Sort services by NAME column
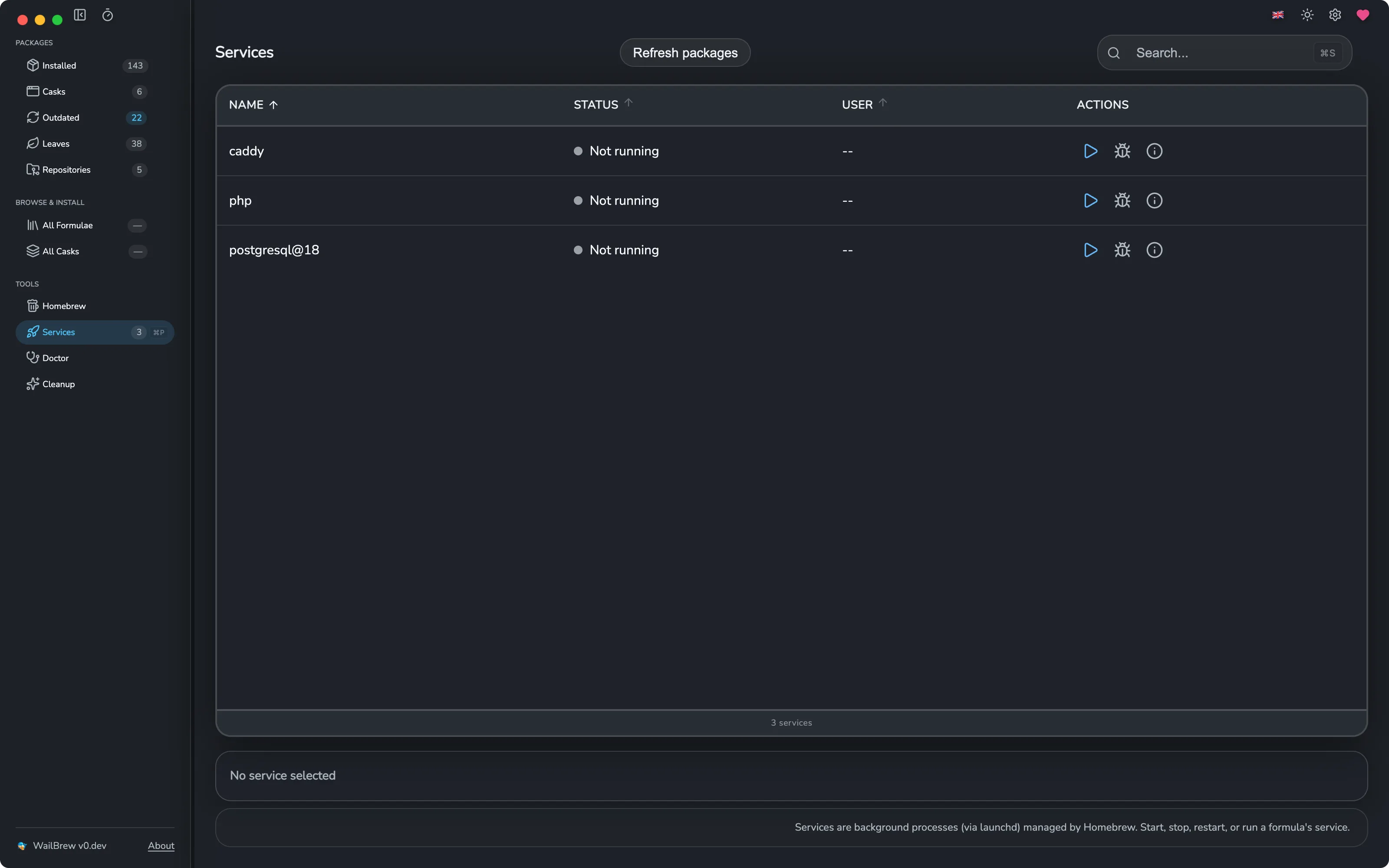Viewport: 1389px width, 868px height. [x=253, y=105]
